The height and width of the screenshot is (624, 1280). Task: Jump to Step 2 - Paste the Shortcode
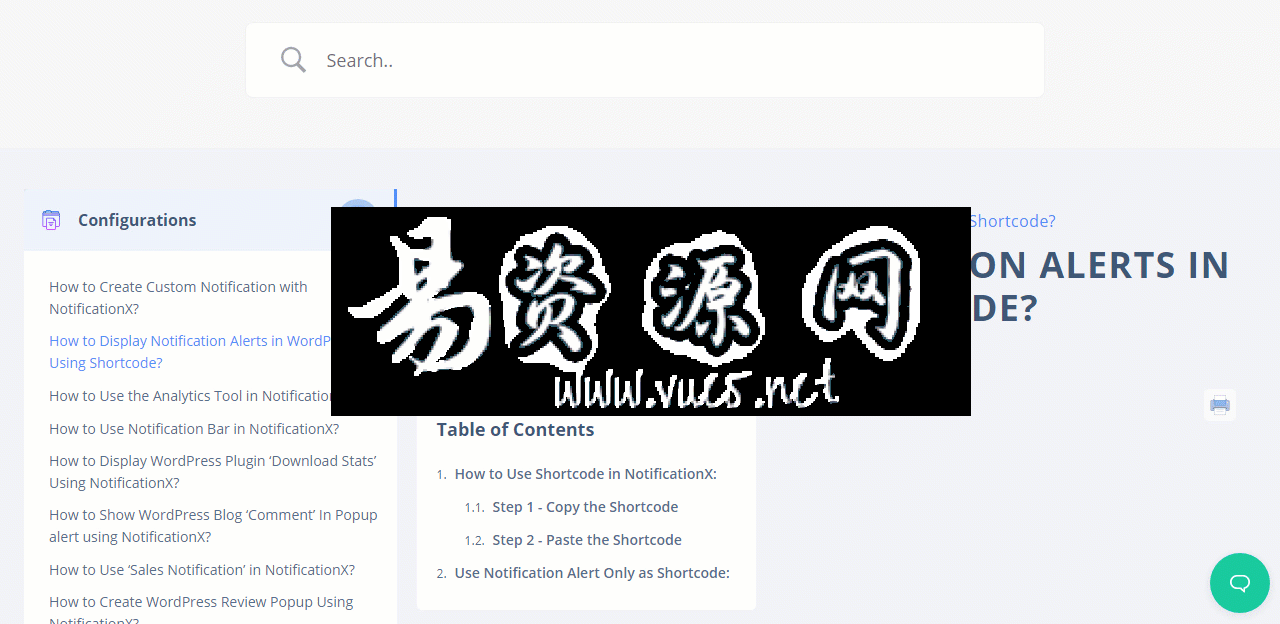tap(587, 540)
